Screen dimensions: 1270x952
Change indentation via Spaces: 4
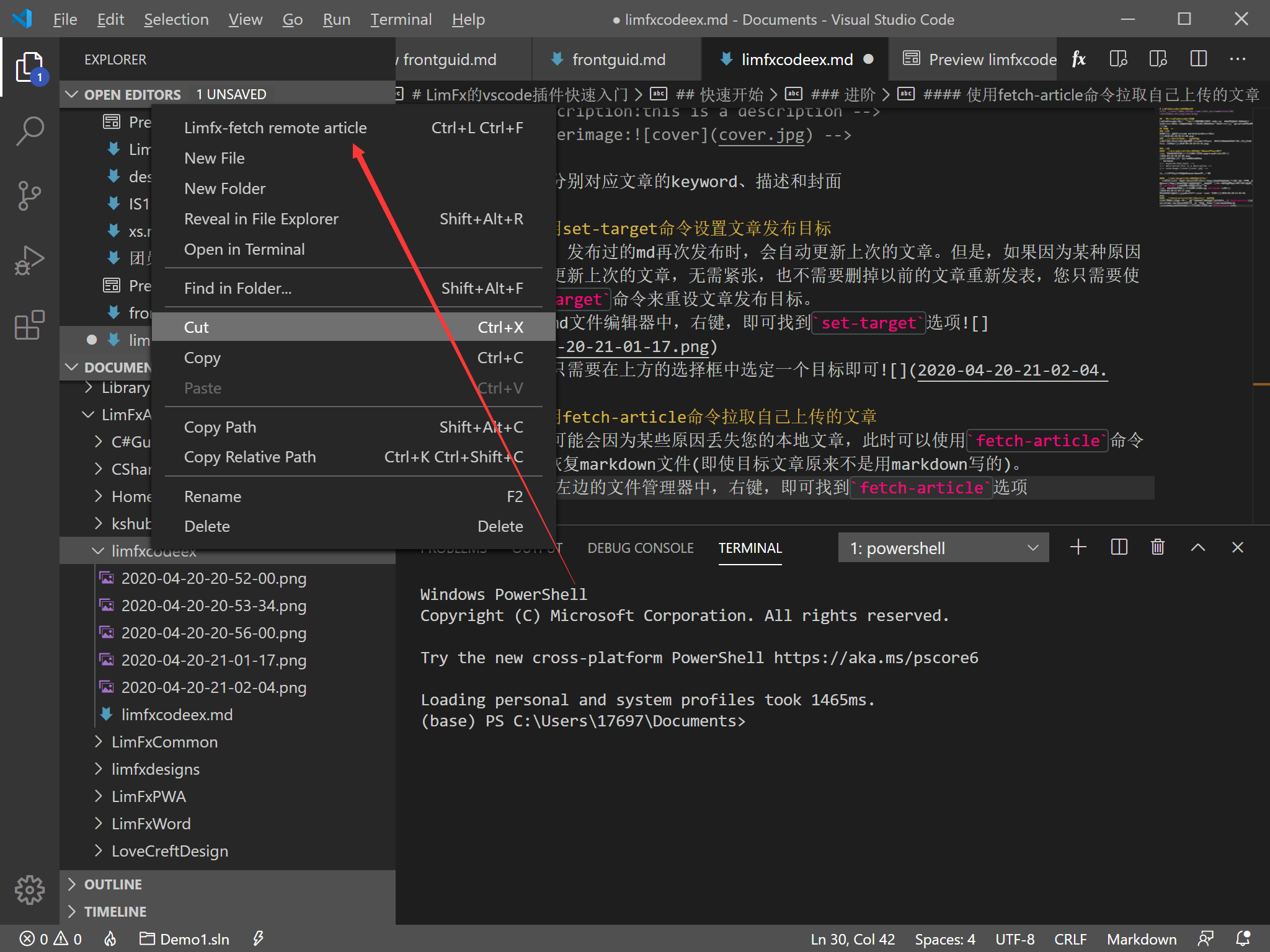(945, 939)
